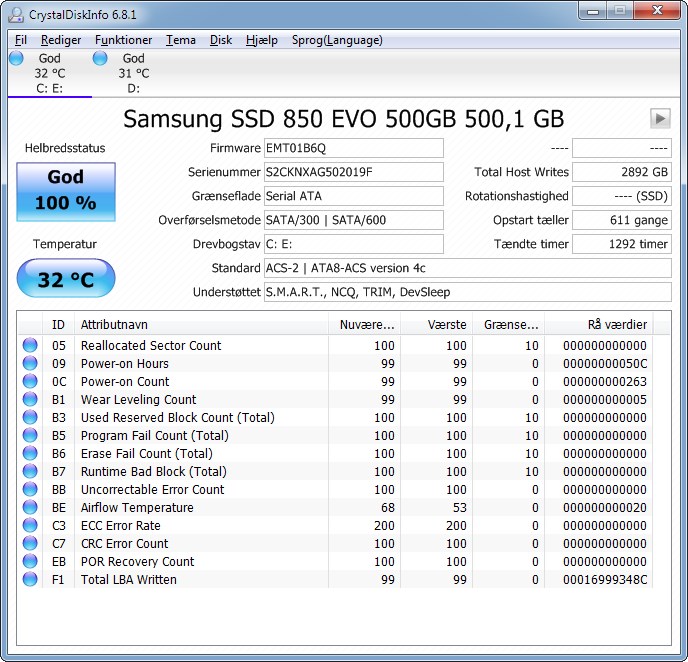Screen dimensions: 688x662
Task: Sort by the Attributnavn column header
Action: click(201, 325)
